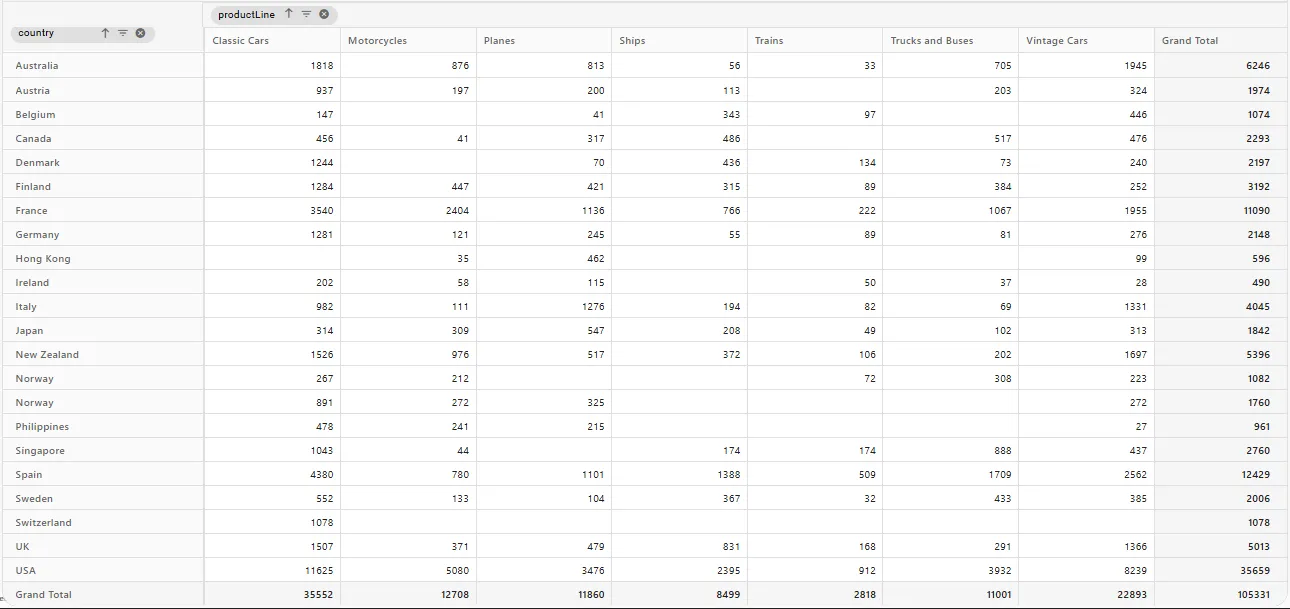Select the Classic Cars column header
Viewport: 1290px width, 609px height.
tap(241, 41)
